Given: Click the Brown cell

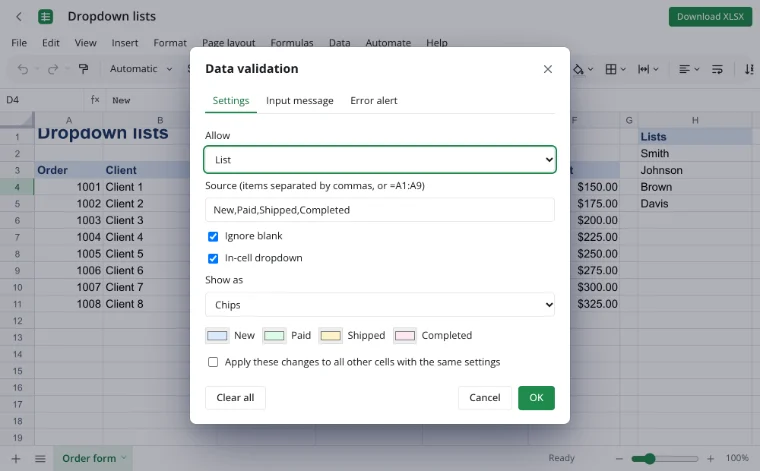Looking at the screenshot, I should [x=695, y=187].
